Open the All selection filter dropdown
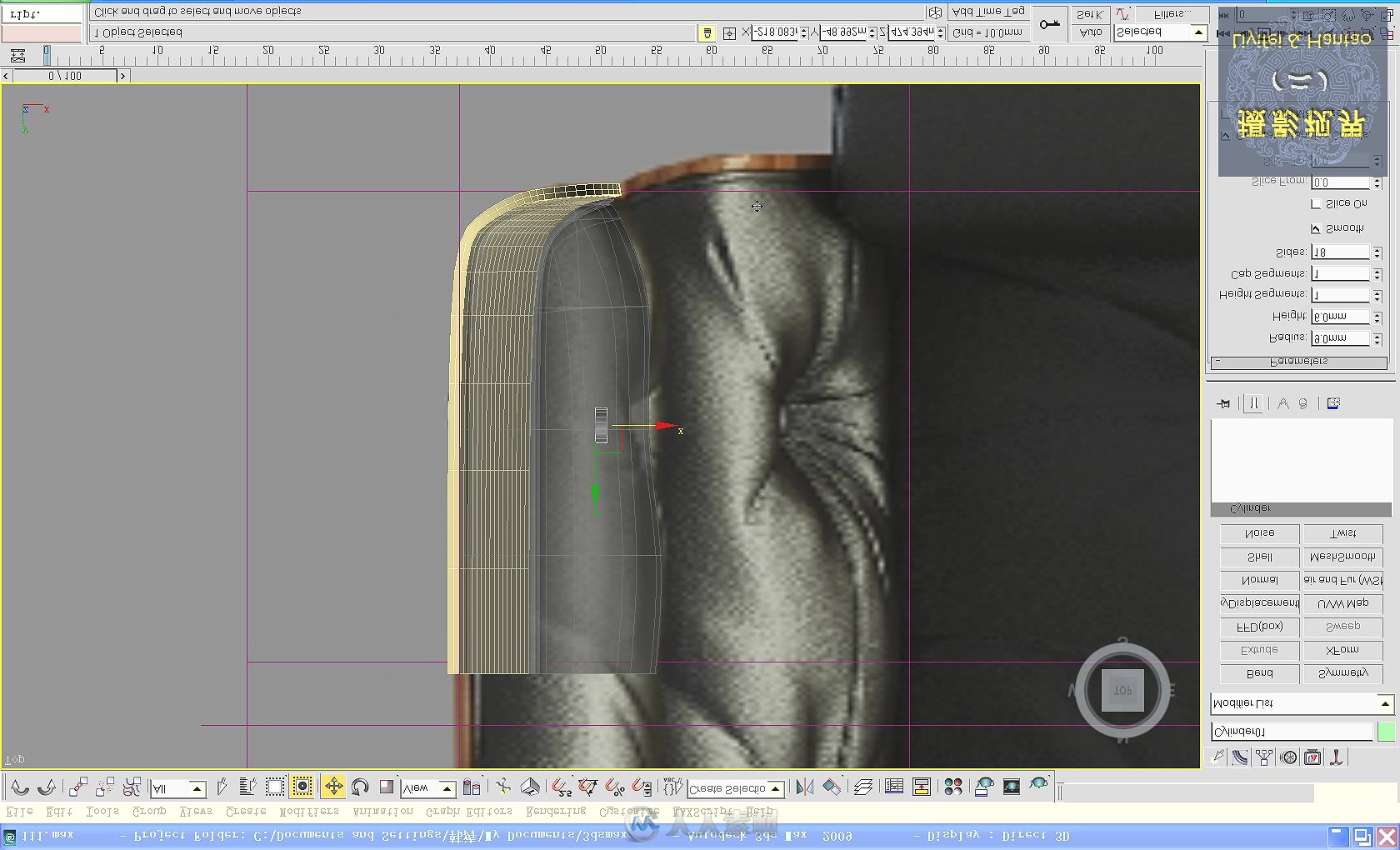 178,788
